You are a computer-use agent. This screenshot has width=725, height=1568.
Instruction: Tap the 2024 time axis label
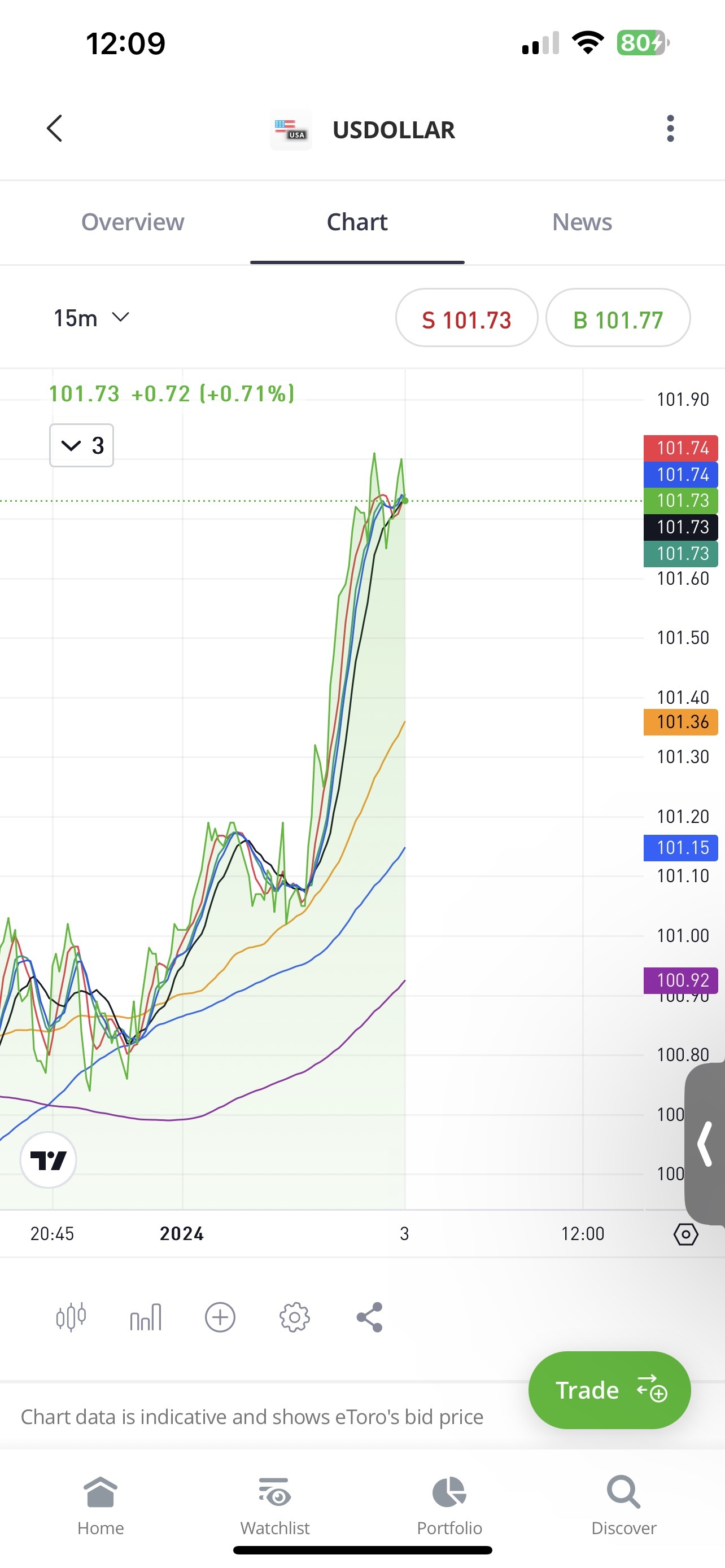pyautogui.click(x=181, y=1234)
